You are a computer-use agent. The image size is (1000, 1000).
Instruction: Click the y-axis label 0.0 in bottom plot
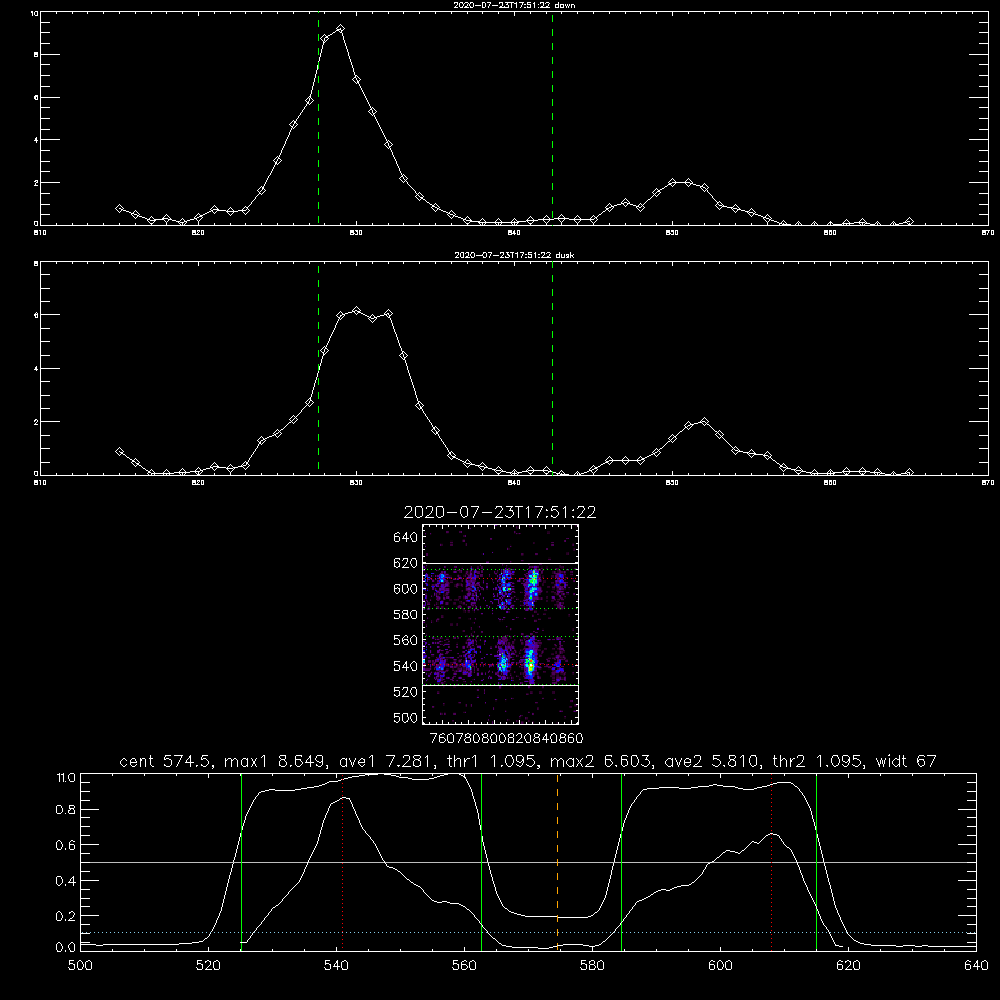(x=66, y=948)
